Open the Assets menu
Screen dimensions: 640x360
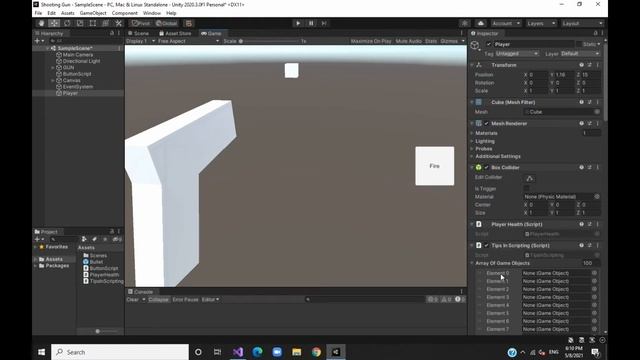click(x=68, y=13)
